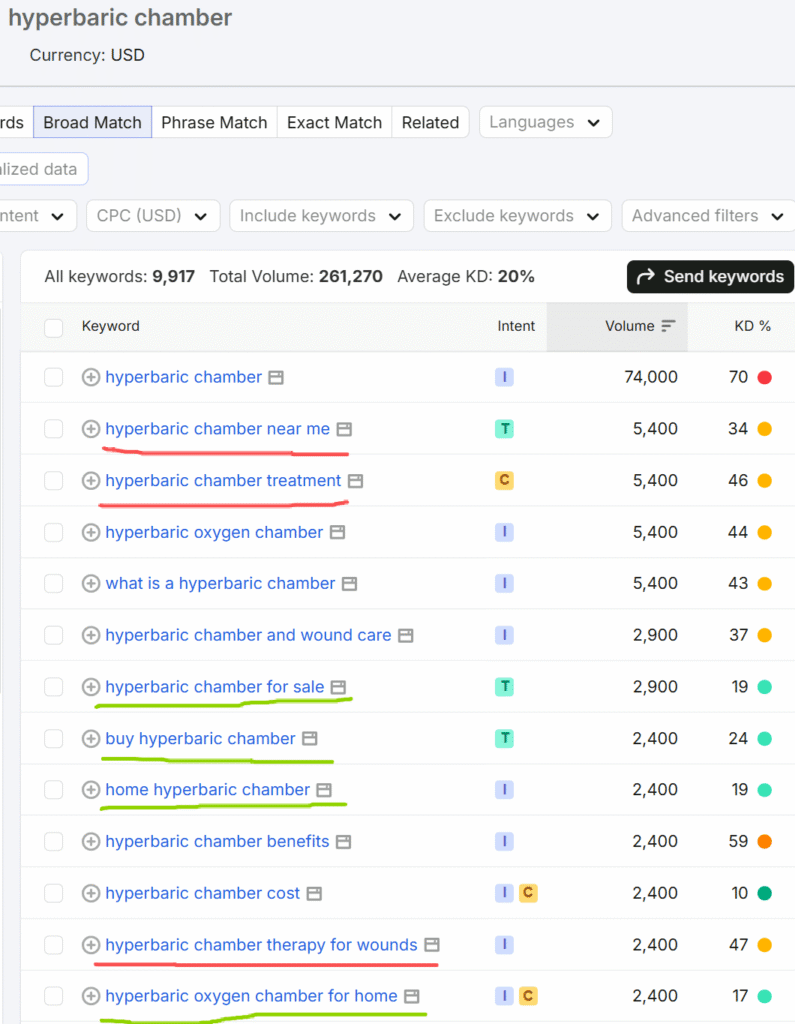Screen dimensions: 795x1024
Task: Open SERP icon for 'hyperbaric oxygen chamber'
Action: point(337,532)
